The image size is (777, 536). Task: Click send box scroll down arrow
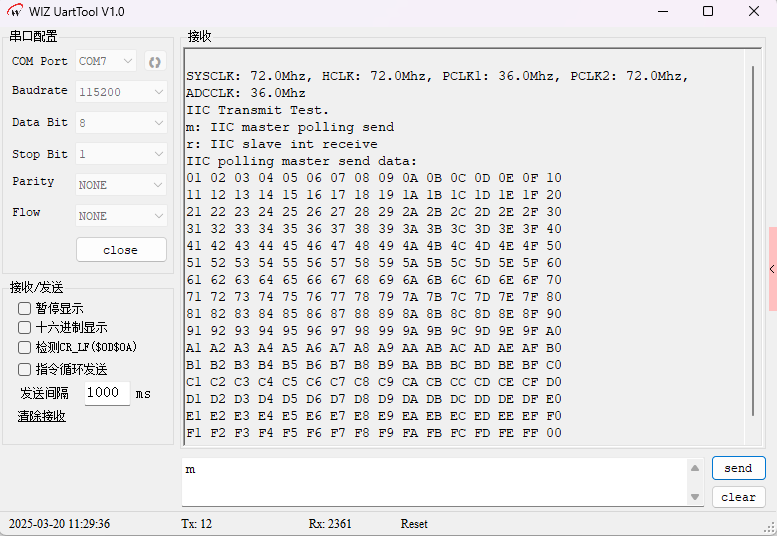point(695,496)
